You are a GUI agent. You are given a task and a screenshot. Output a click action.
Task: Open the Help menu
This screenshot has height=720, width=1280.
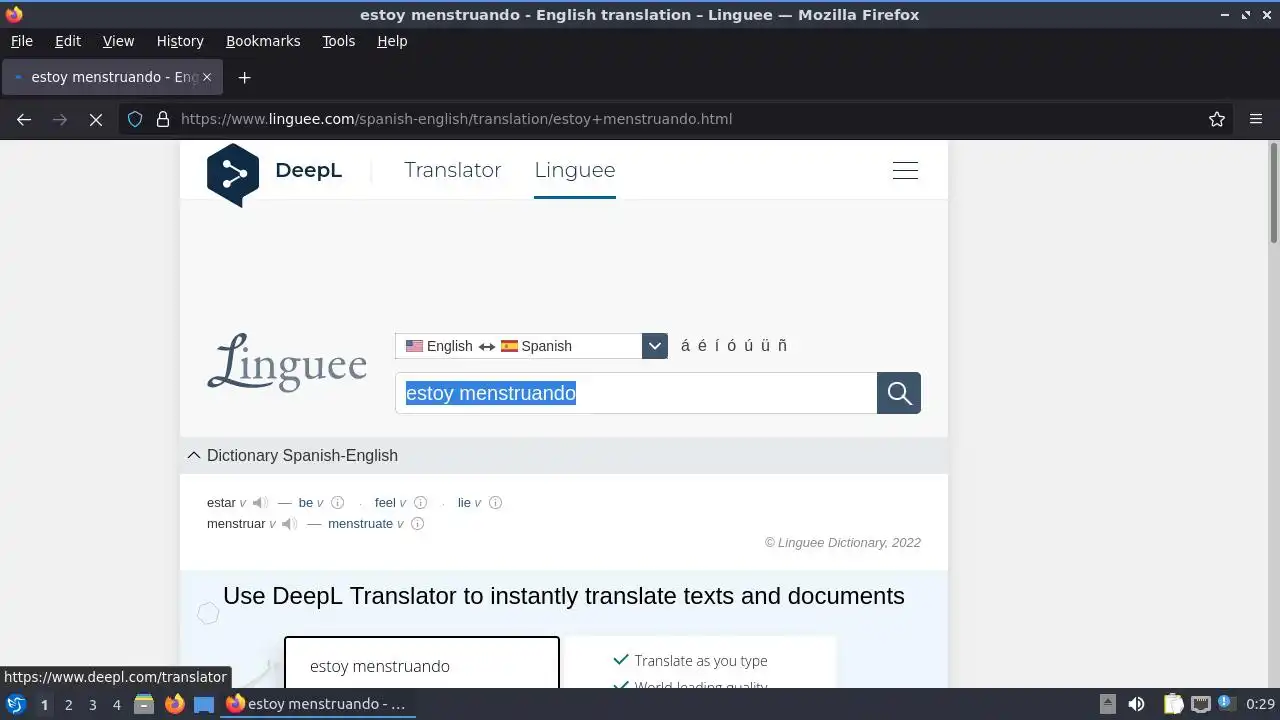click(x=392, y=41)
